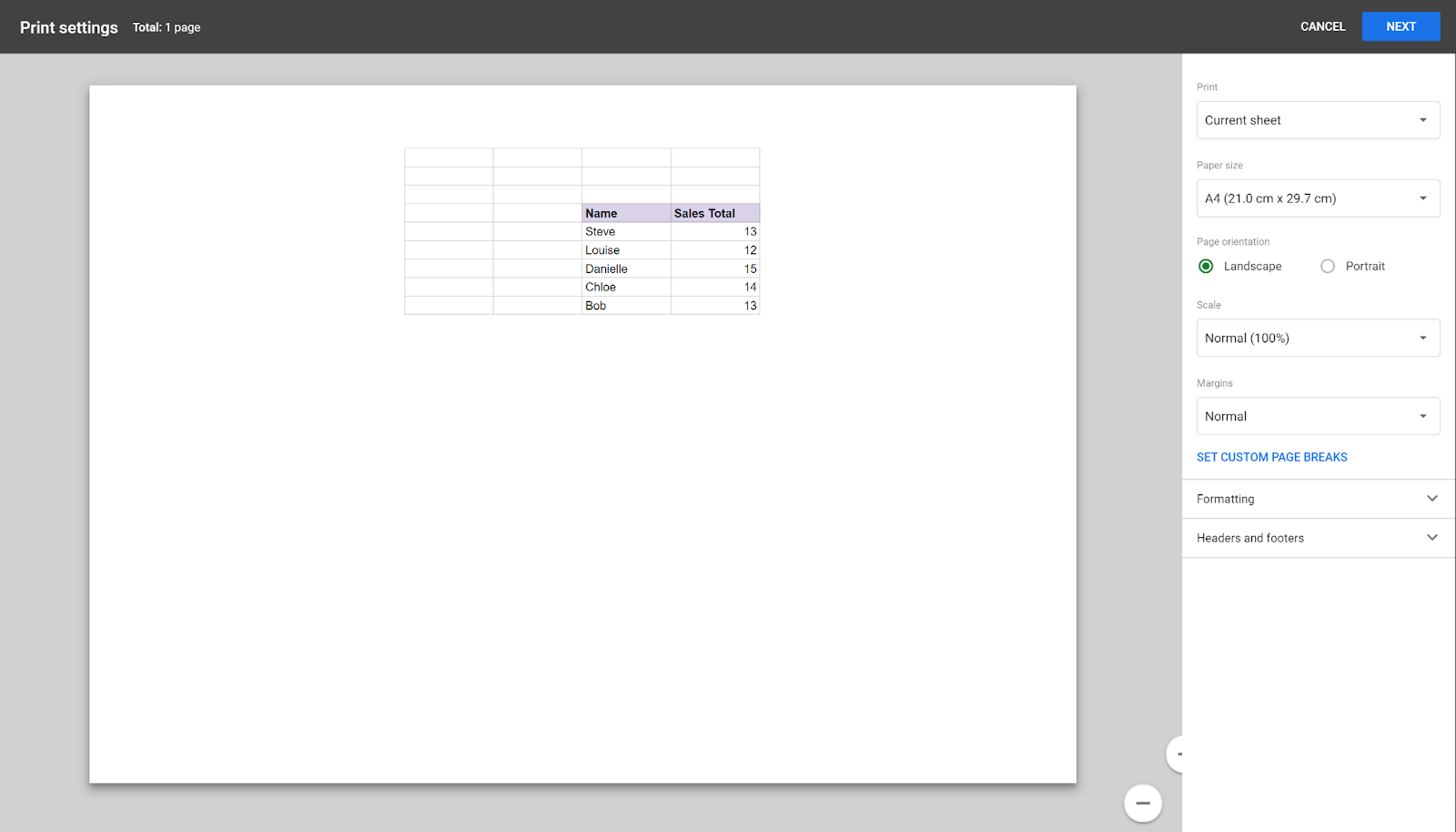Click the value 12 in Louise's row

(750, 250)
